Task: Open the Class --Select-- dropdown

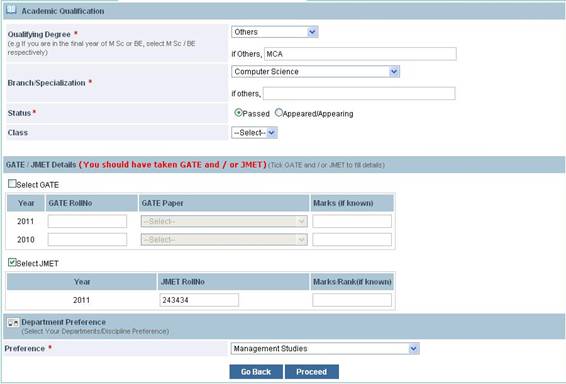Action: coord(254,133)
